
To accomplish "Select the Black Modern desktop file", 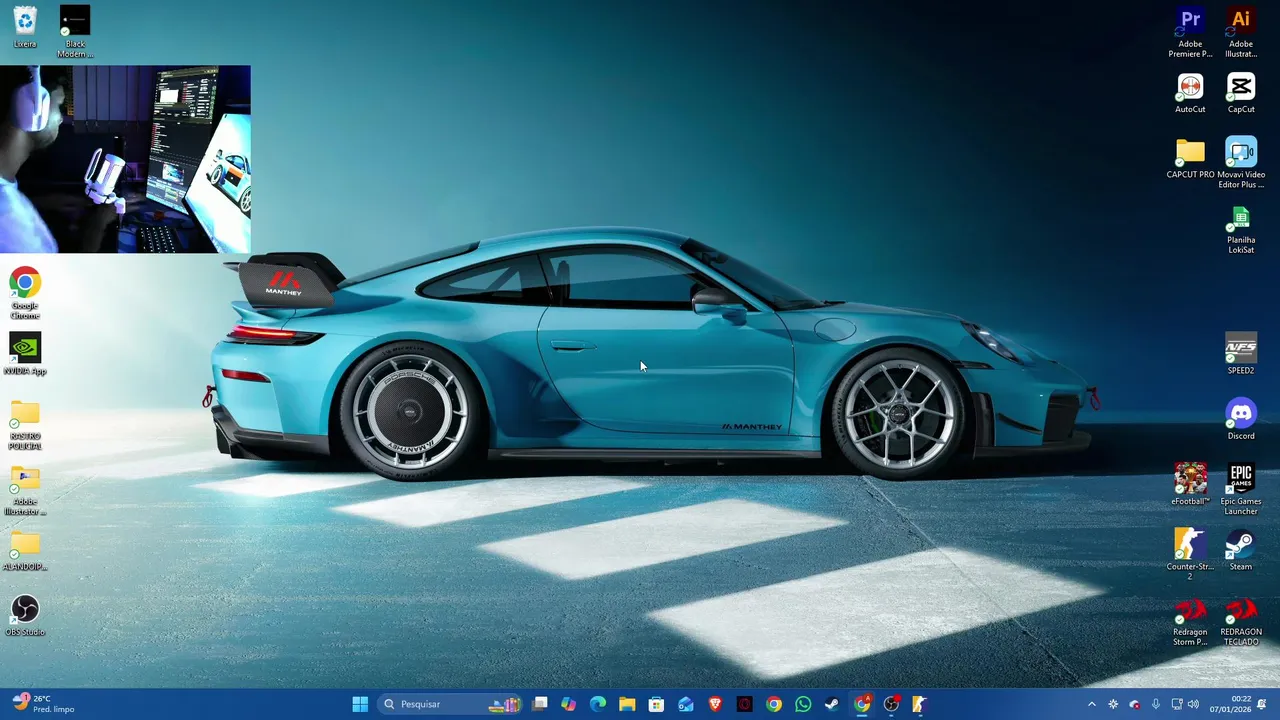I will (75, 31).
